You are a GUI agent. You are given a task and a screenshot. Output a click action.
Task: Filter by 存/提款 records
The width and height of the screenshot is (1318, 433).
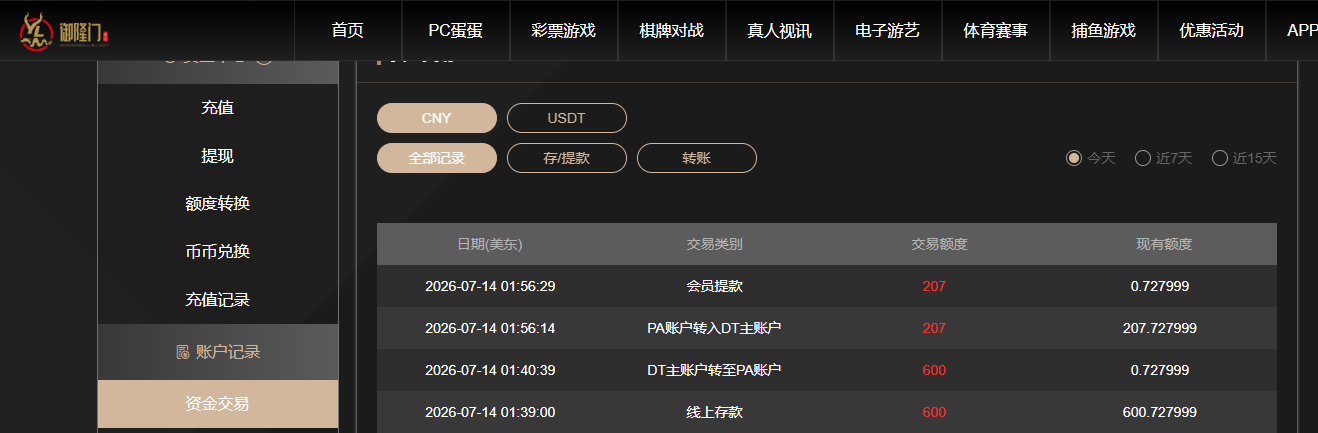coord(567,158)
